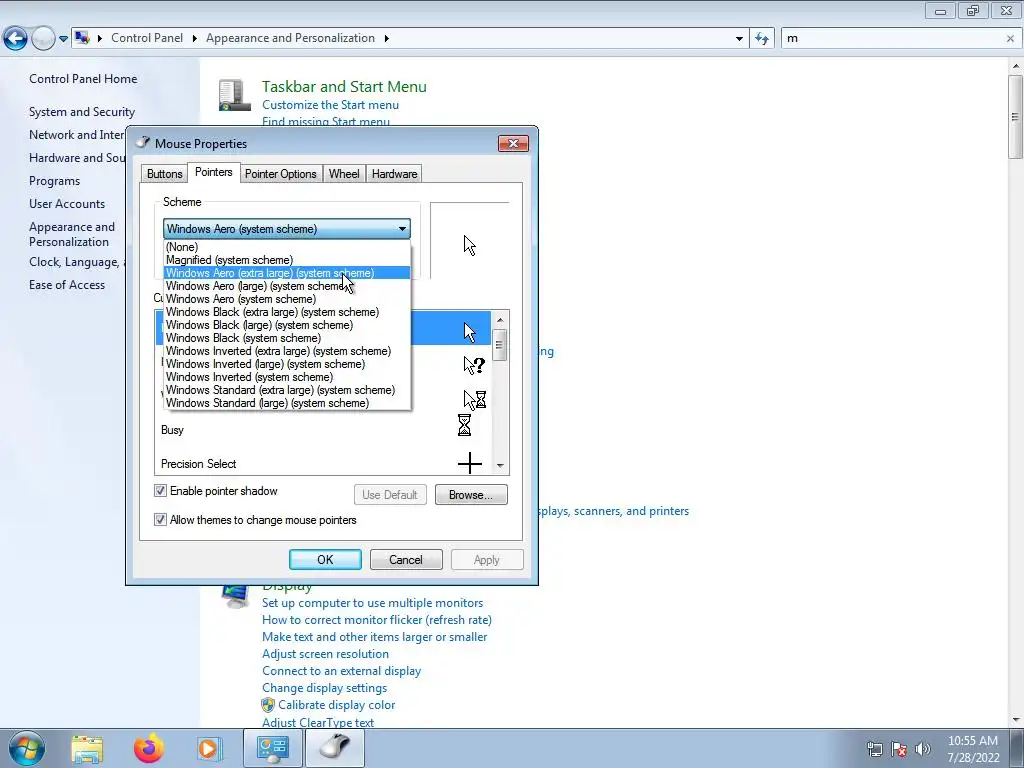Switch to the Buttons tab
Screen dimensions: 1024x768
(x=165, y=174)
